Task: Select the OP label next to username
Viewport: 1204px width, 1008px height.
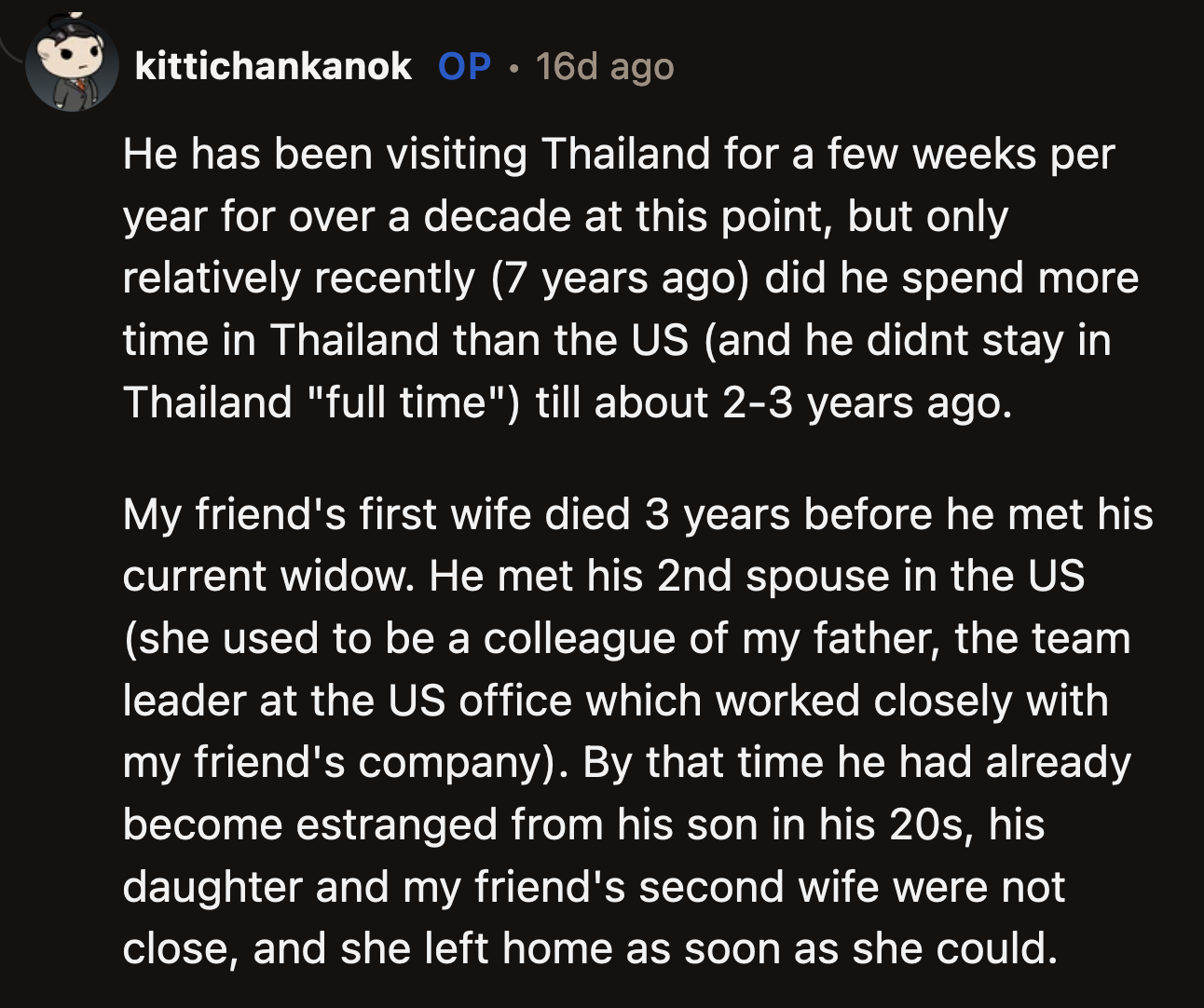Action: pyautogui.click(x=463, y=66)
